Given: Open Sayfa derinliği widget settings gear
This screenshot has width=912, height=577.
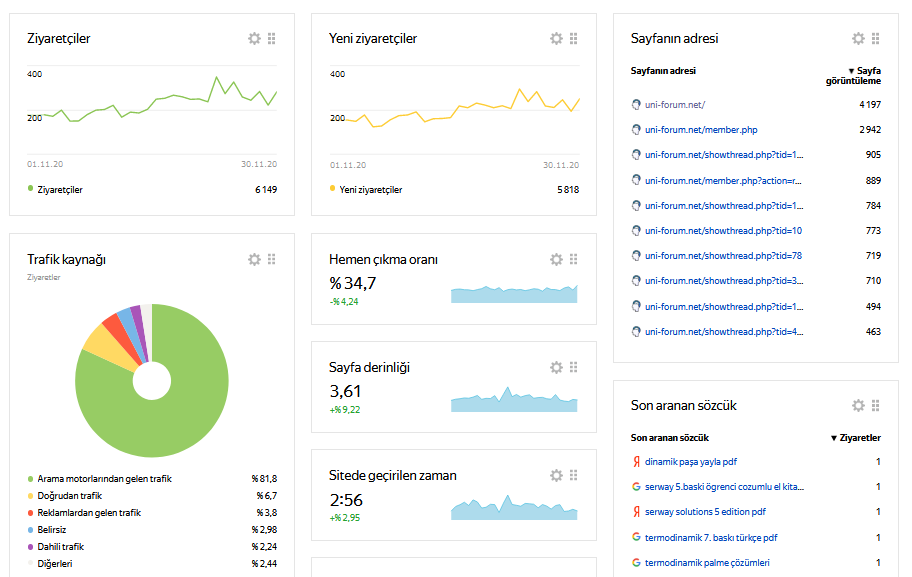Looking at the screenshot, I should coord(556,367).
